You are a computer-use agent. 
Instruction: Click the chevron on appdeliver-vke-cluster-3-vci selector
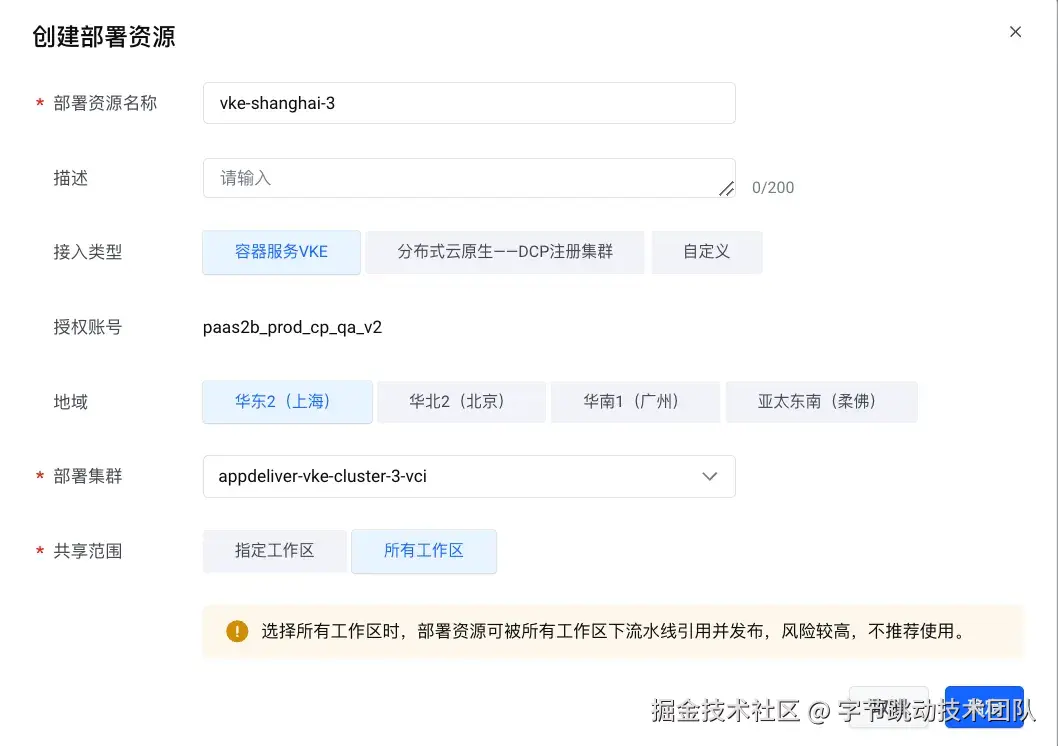[x=710, y=476]
